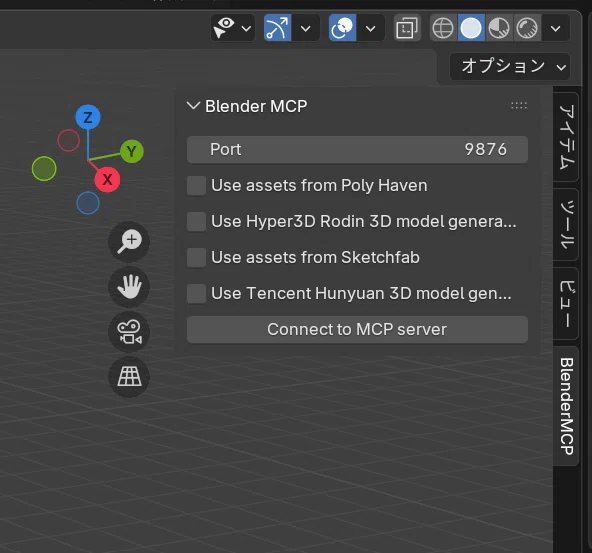Screen dimensions: 592x553
Task: Collapse the Blender MCP panel
Action: [193, 106]
